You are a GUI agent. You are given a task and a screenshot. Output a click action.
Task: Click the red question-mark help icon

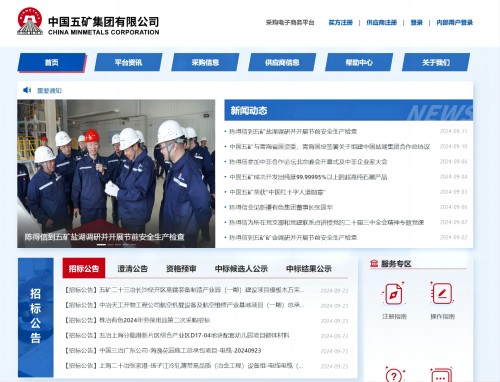394,374
